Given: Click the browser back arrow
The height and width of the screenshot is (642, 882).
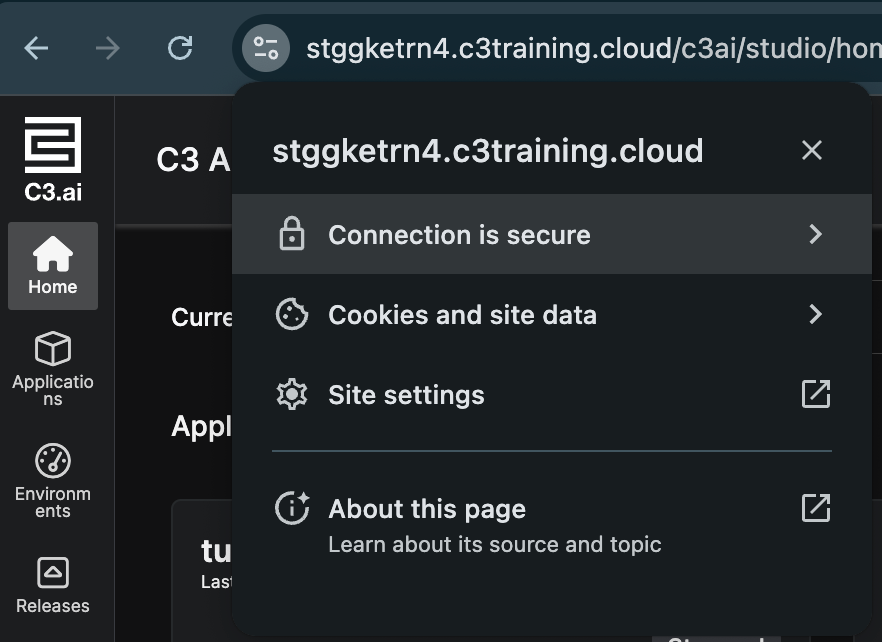Looking at the screenshot, I should 37,48.
